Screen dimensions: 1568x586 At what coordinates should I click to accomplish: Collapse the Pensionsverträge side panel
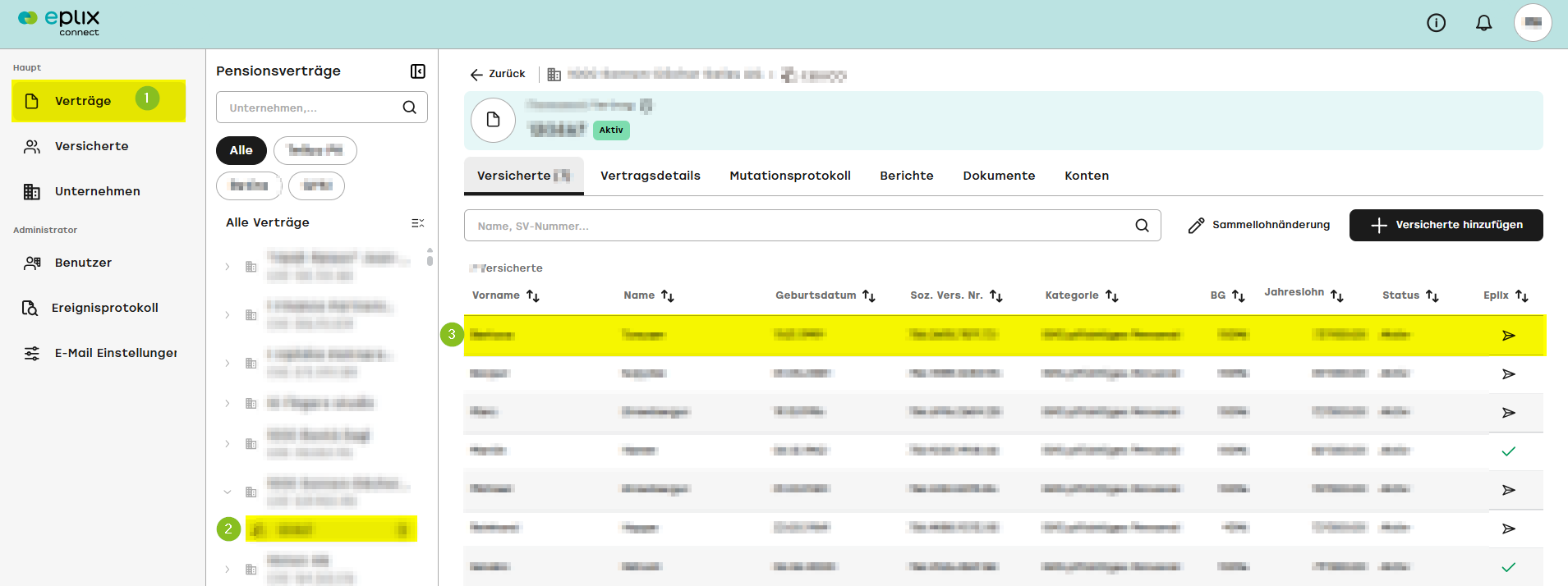[x=418, y=71]
